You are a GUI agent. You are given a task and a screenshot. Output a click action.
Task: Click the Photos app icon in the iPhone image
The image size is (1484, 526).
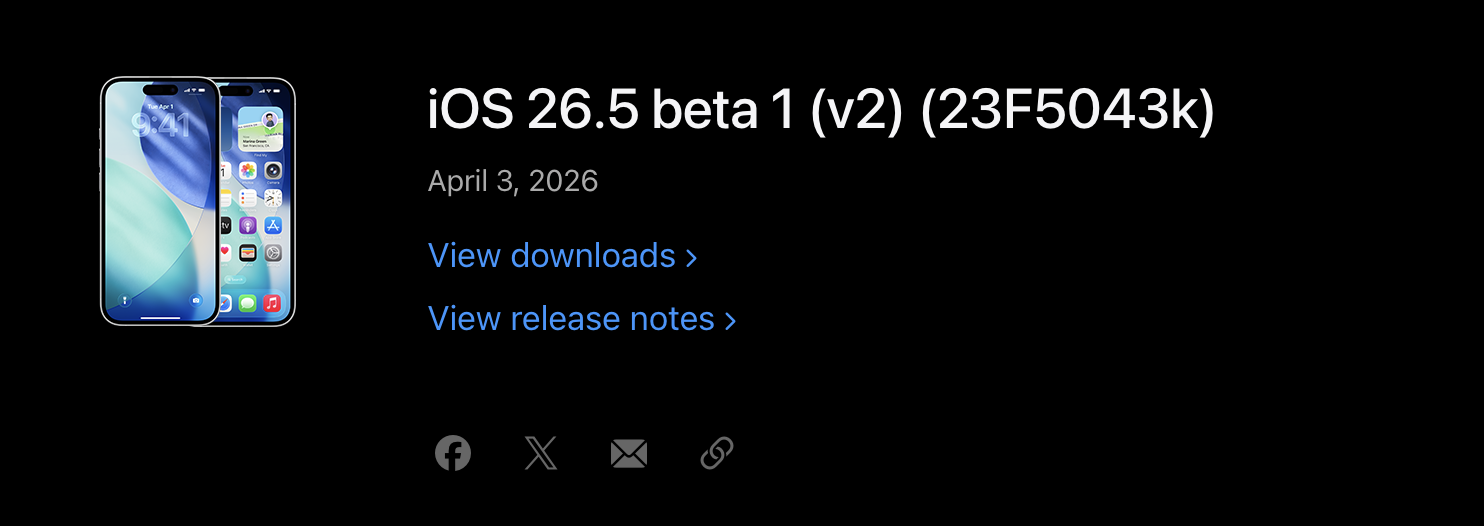pos(248,171)
